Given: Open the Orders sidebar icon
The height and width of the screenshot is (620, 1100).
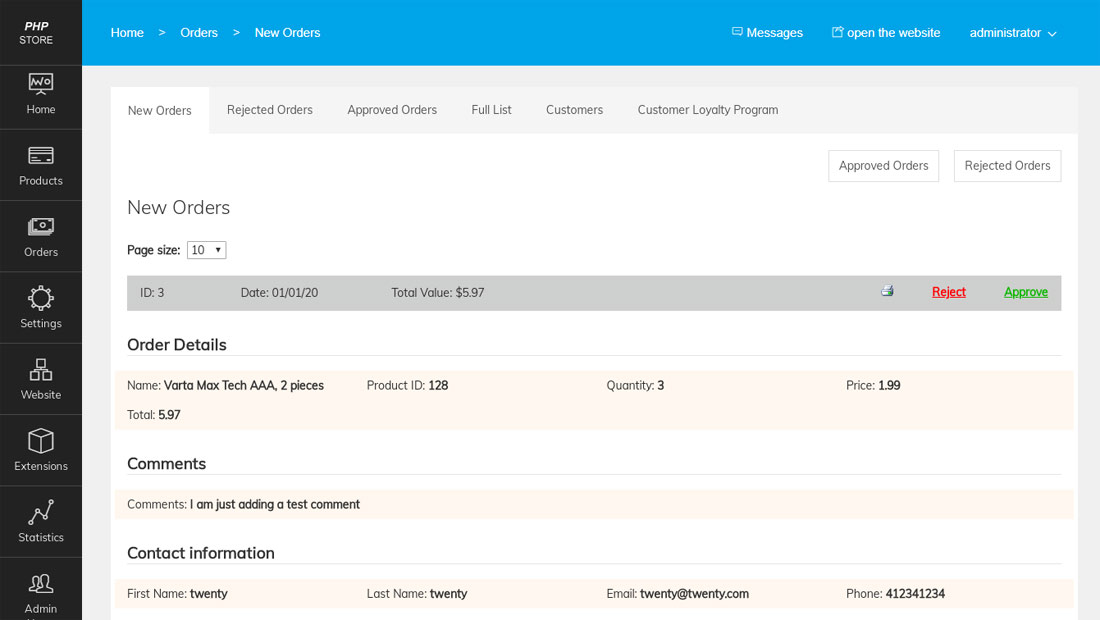Looking at the screenshot, I should [41, 227].
